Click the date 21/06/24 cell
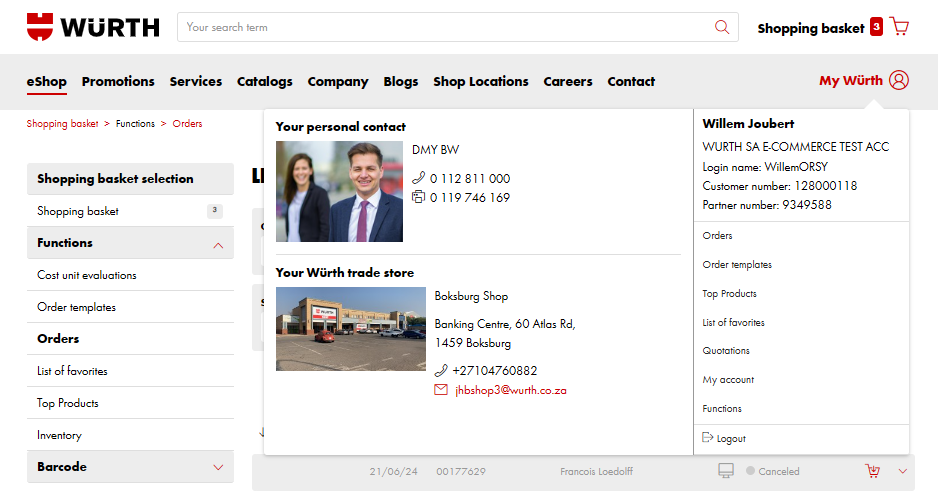The image size is (938, 499). (394, 471)
